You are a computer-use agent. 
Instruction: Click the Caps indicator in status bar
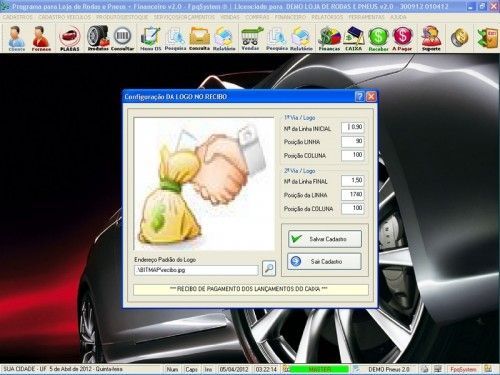point(191,369)
